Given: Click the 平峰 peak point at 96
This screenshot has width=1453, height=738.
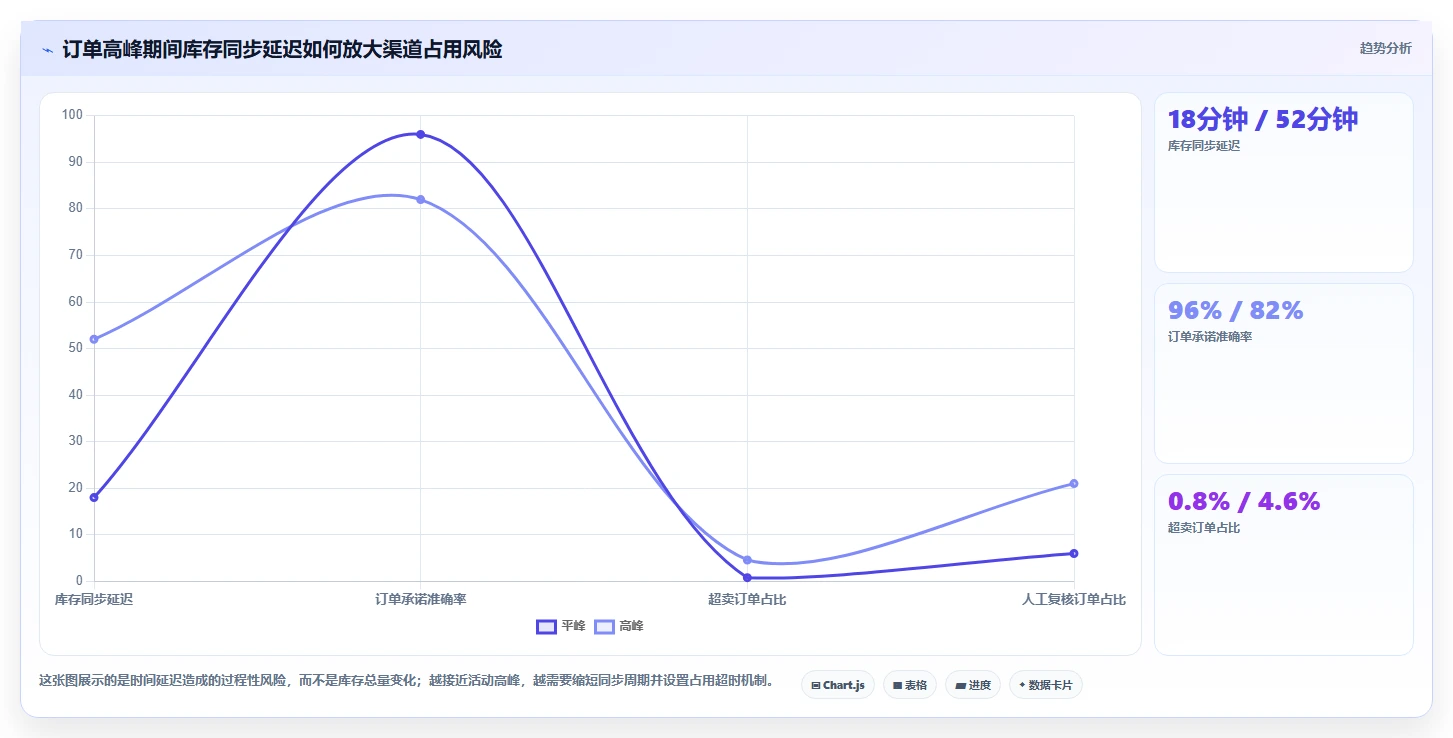Looking at the screenshot, I should point(420,134).
